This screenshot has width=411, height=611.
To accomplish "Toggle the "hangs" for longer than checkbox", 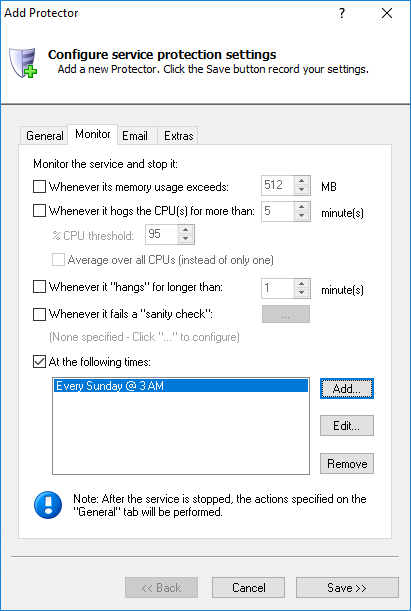I will [39, 287].
